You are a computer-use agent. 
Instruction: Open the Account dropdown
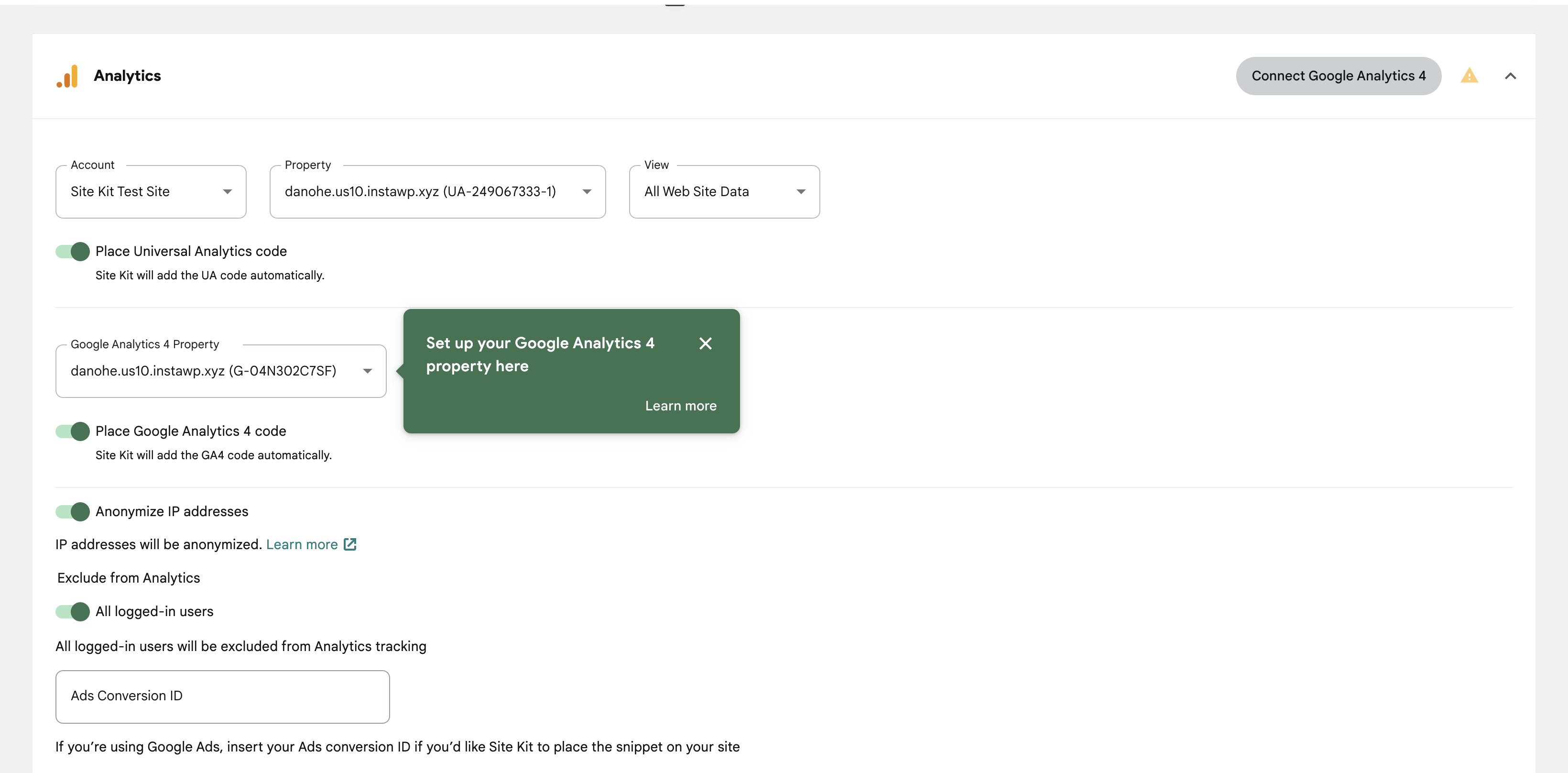click(151, 192)
